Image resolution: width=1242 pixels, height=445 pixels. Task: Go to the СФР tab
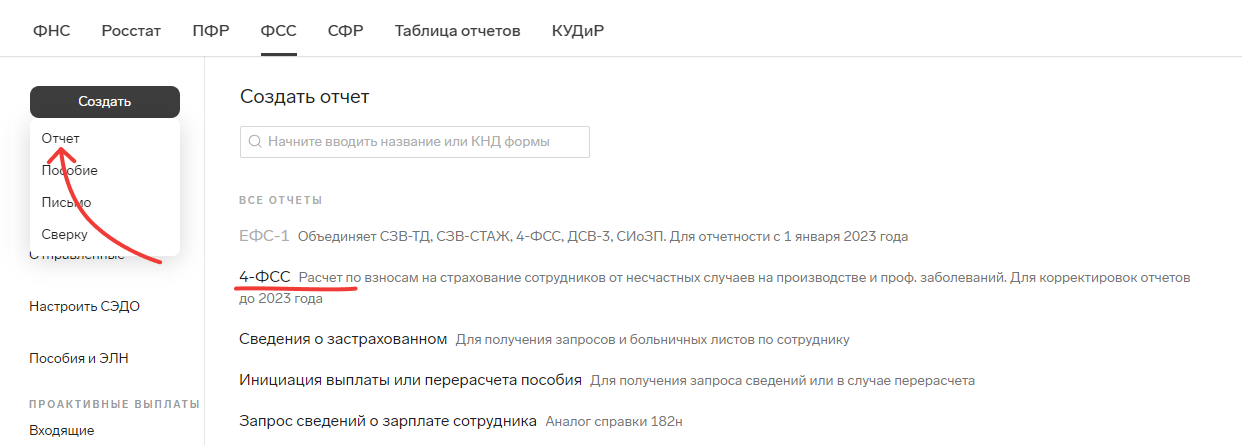[345, 30]
